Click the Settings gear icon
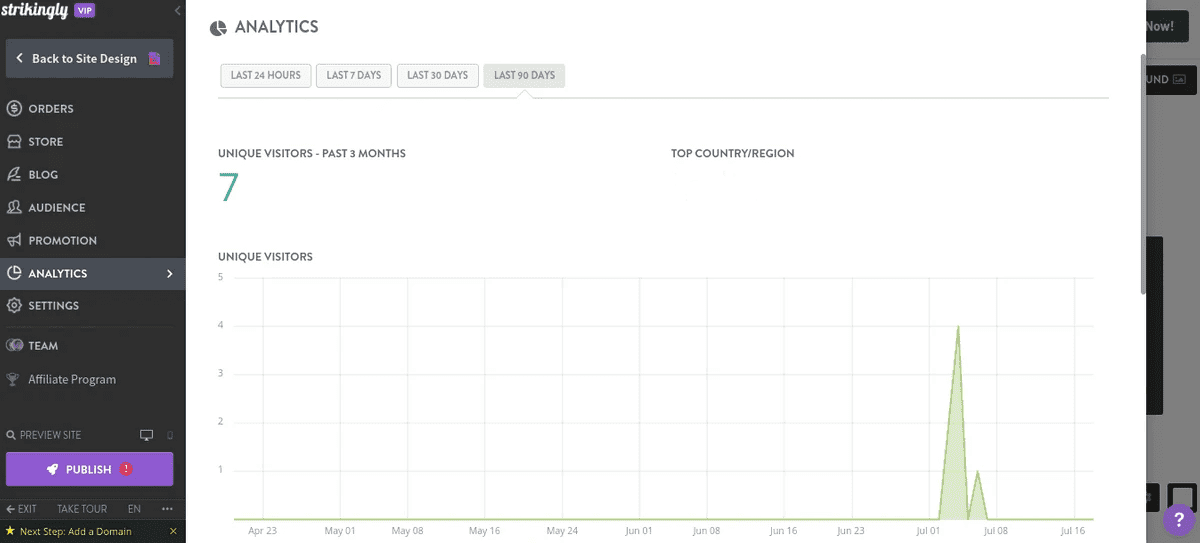Viewport: 1200px width, 543px height. coord(14,305)
